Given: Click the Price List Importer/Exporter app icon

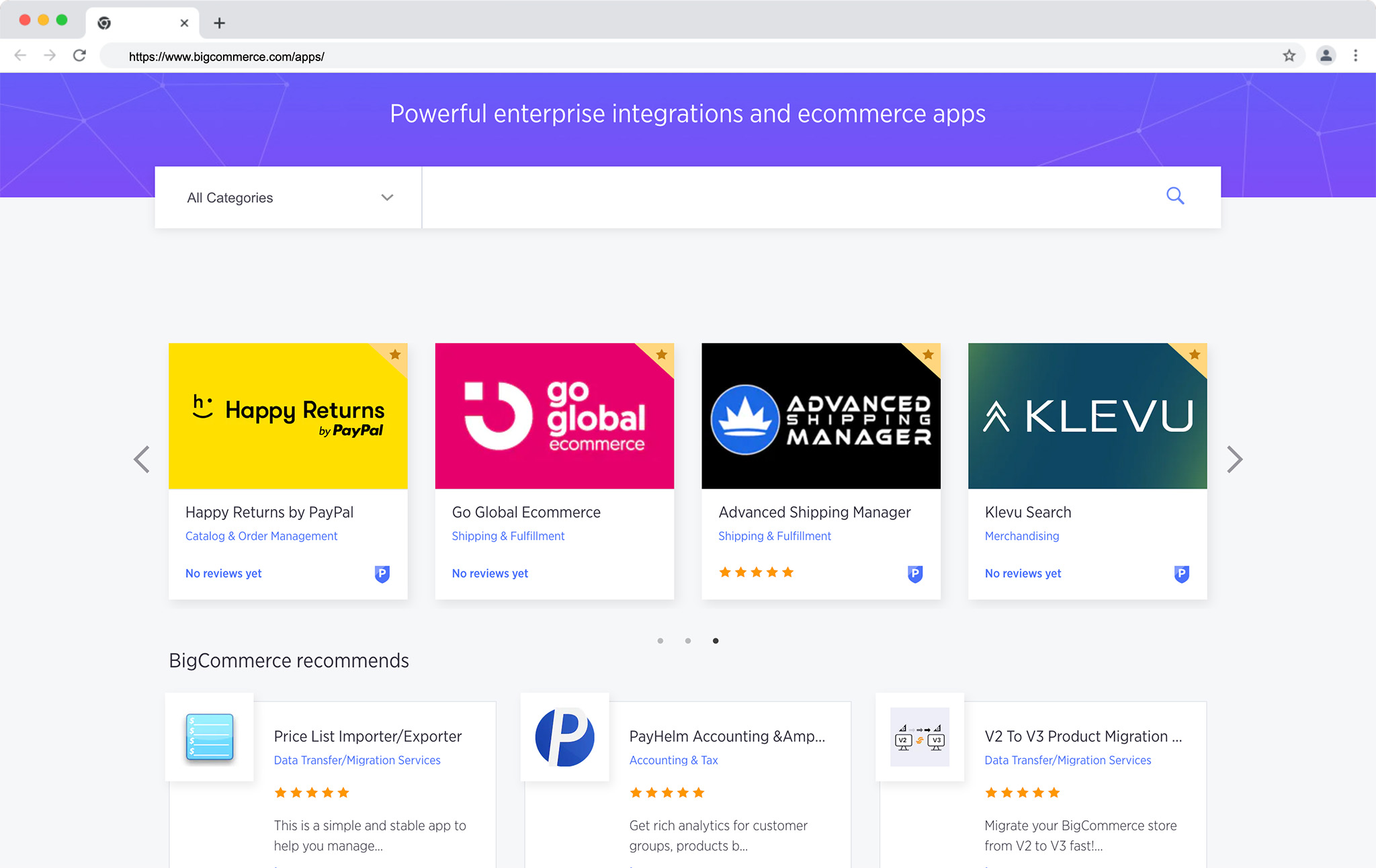Looking at the screenshot, I should (x=209, y=737).
